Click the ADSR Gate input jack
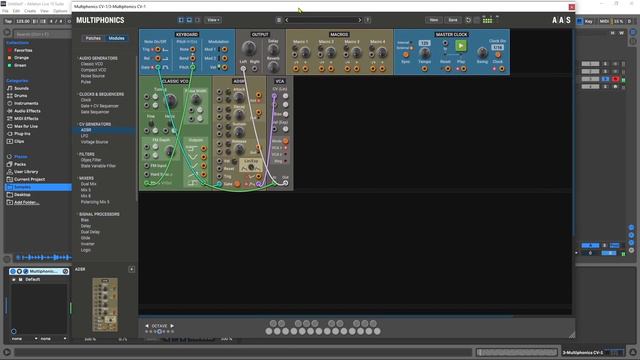Viewport: 640px width, 360px height. [x=220, y=184]
